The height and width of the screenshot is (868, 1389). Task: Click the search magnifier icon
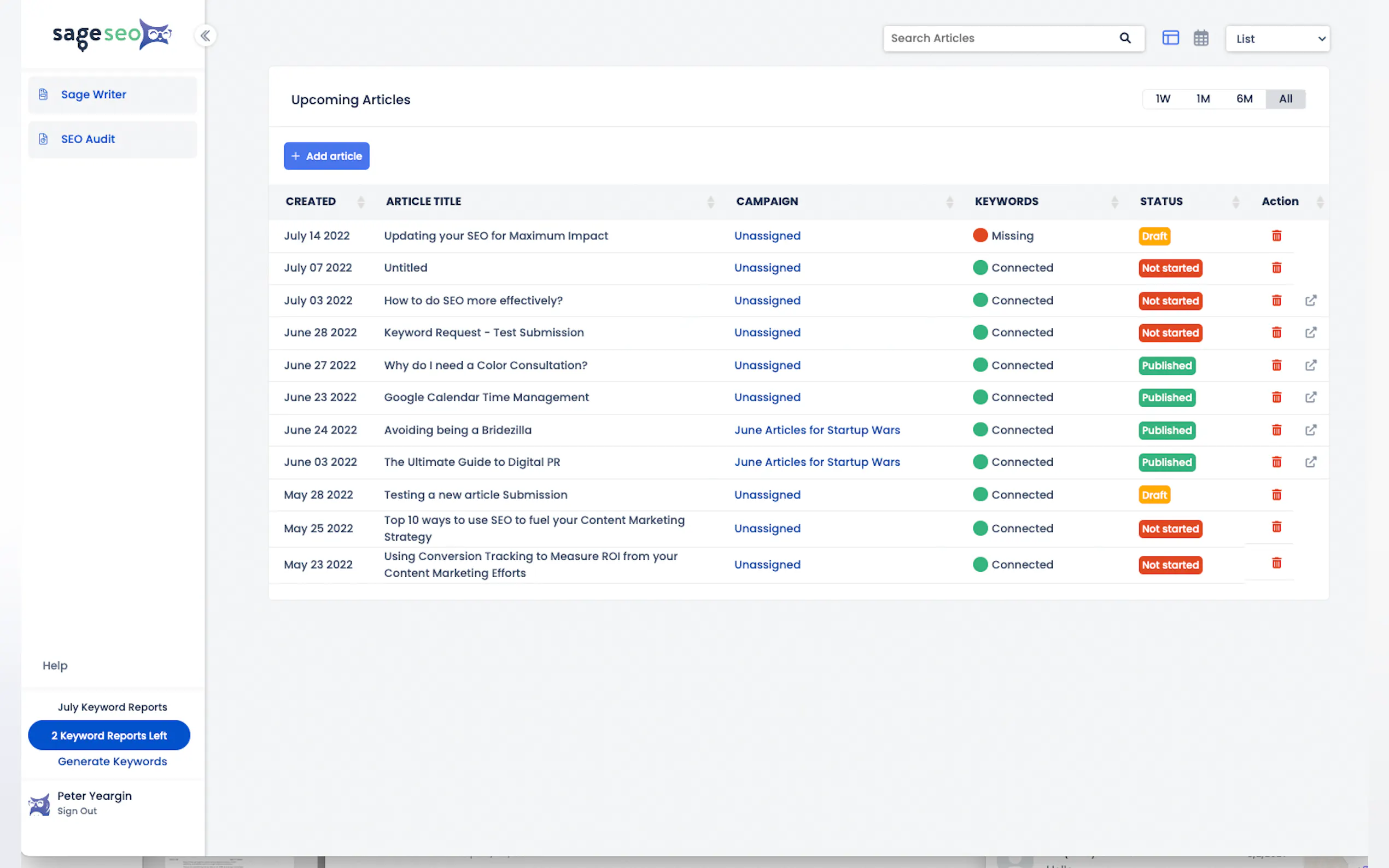(1125, 38)
